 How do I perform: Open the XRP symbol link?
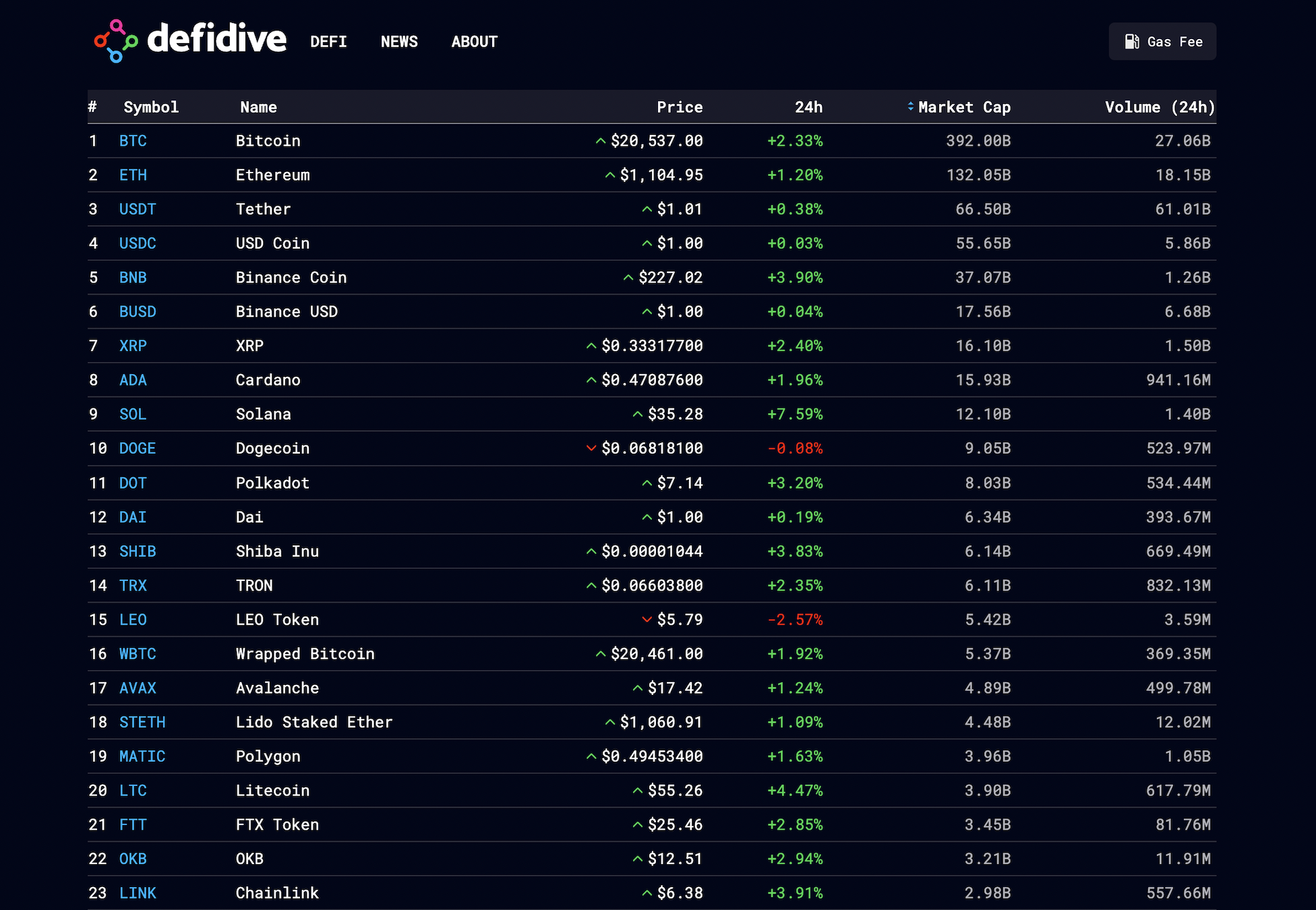pyautogui.click(x=133, y=346)
